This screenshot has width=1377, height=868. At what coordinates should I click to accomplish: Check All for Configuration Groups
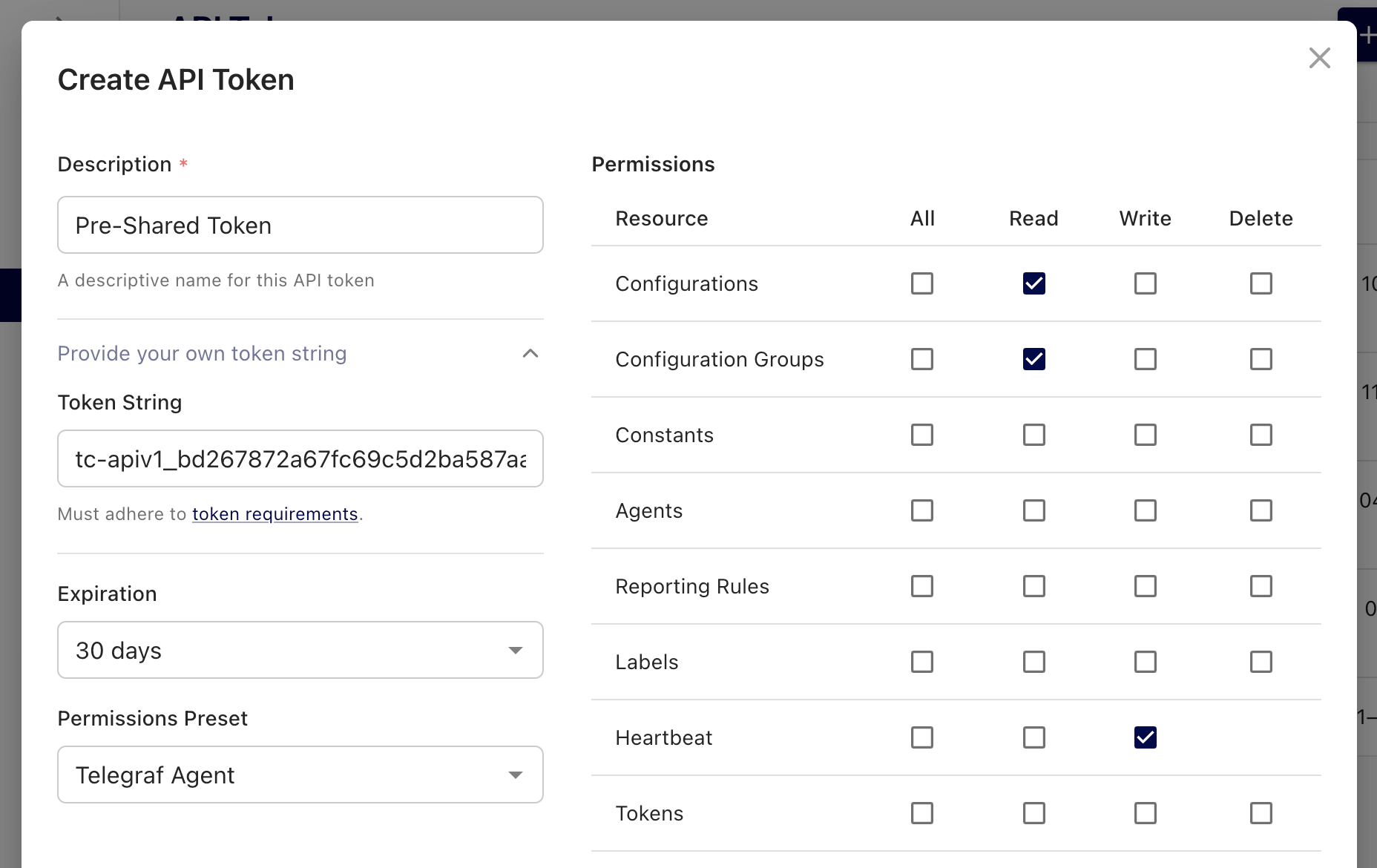coord(921,359)
